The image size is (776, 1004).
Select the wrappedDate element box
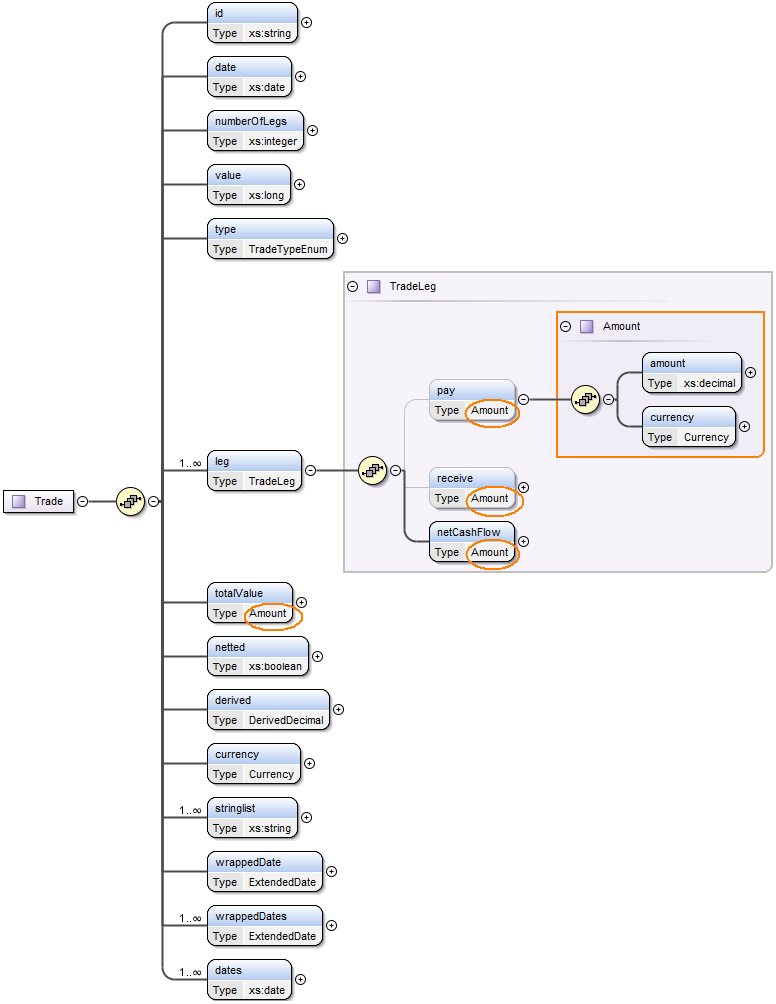(265, 871)
